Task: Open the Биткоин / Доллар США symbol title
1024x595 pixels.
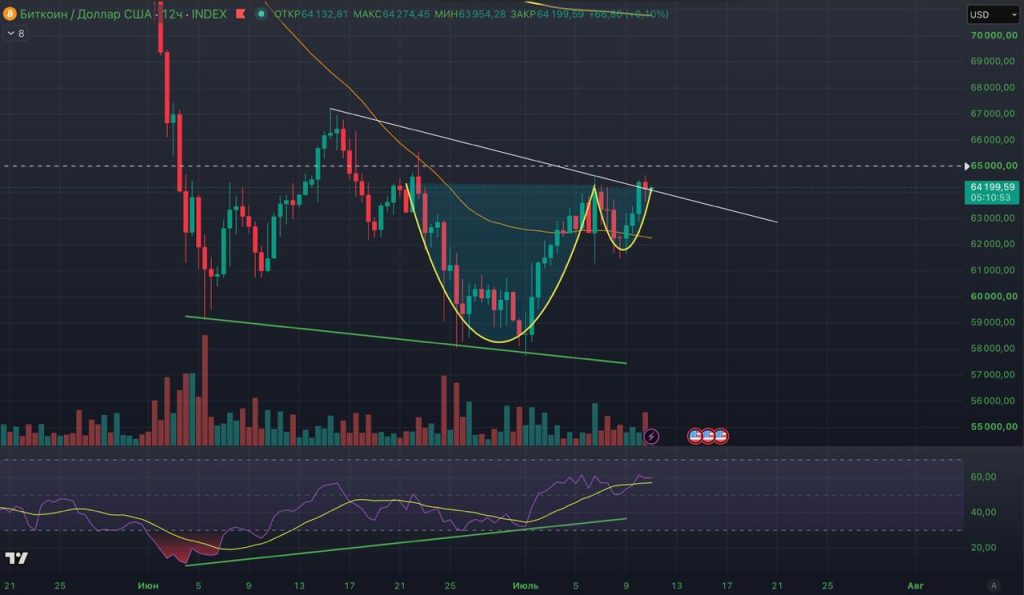Action: pyautogui.click(x=86, y=14)
